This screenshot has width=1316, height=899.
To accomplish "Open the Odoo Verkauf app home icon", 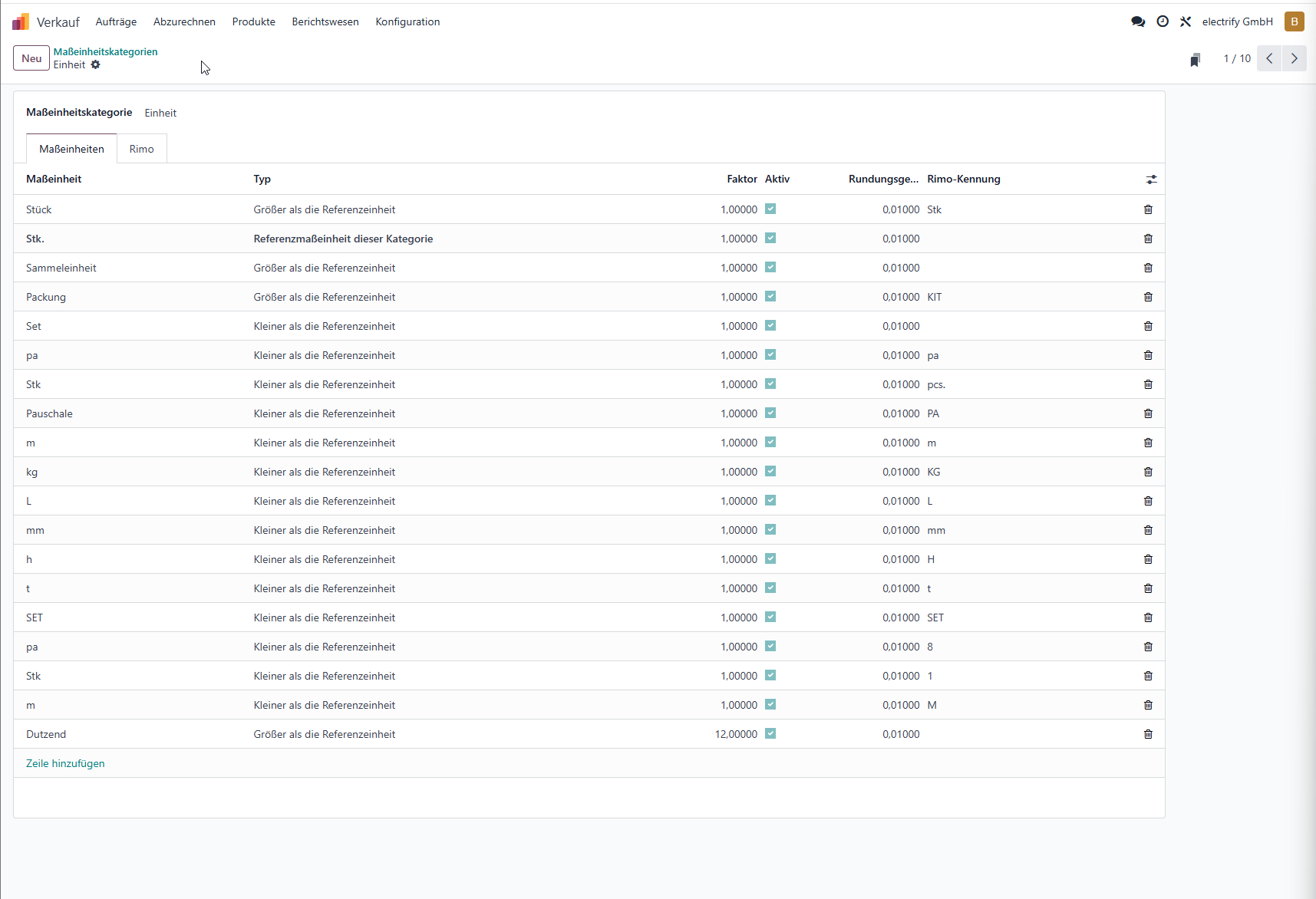I will point(21,21).
